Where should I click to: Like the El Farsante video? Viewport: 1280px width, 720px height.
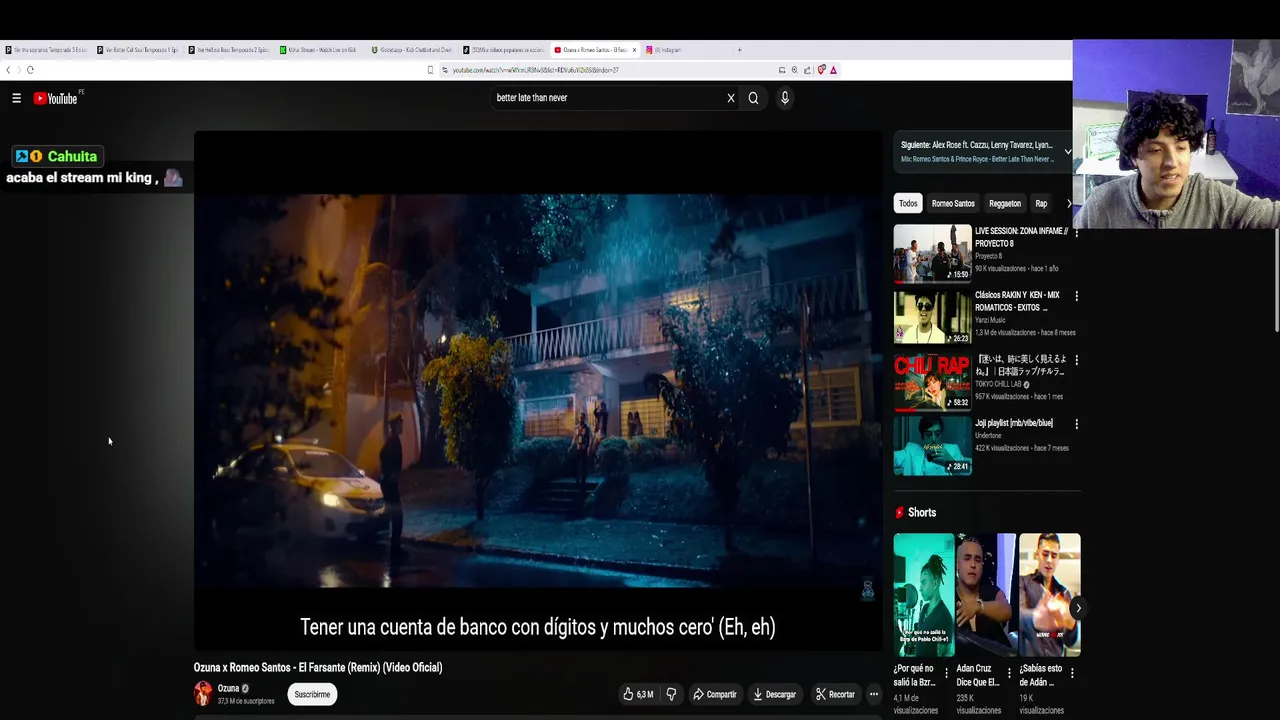point(638,694)
